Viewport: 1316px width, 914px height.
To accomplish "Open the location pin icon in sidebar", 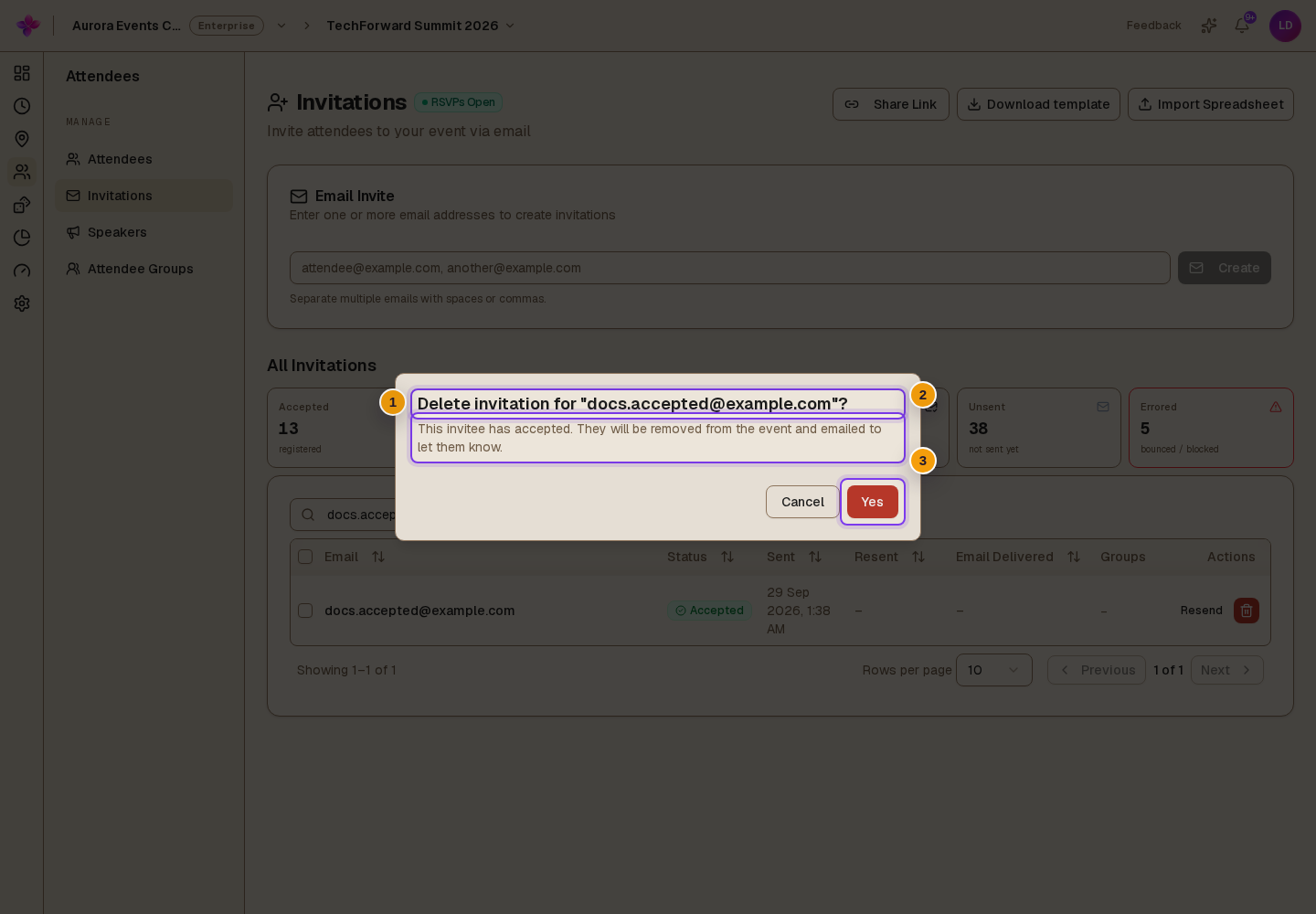I will point(22,139).
